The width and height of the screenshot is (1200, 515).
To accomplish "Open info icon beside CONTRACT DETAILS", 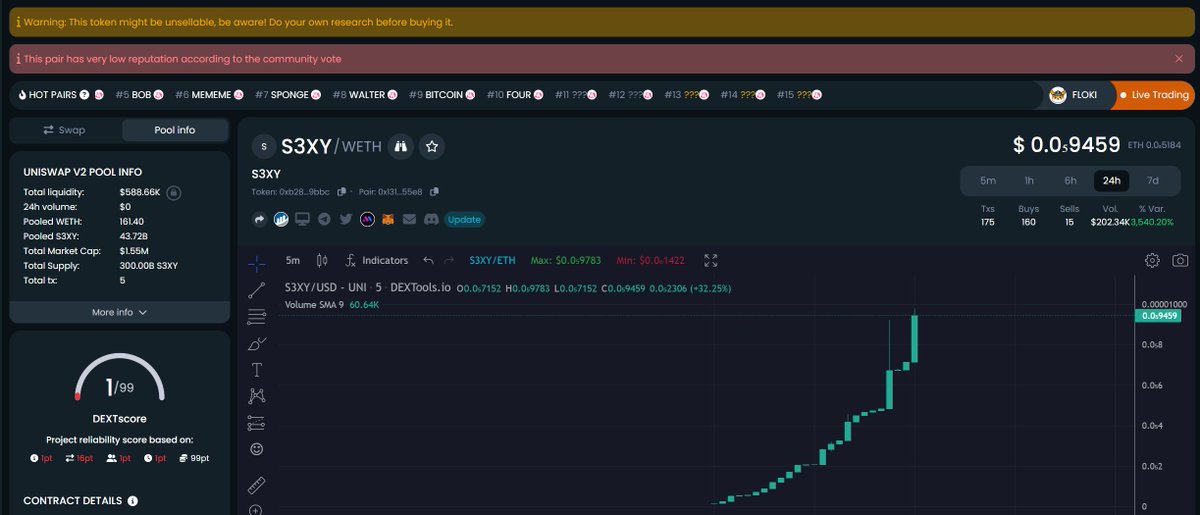I will tap(133, 501).
